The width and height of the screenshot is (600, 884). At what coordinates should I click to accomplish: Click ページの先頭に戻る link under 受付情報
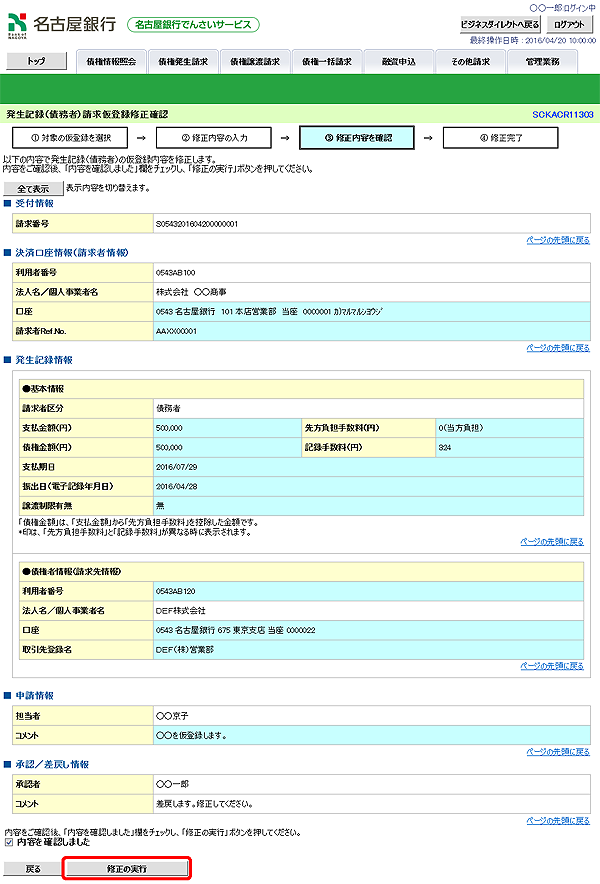(558, 240)
